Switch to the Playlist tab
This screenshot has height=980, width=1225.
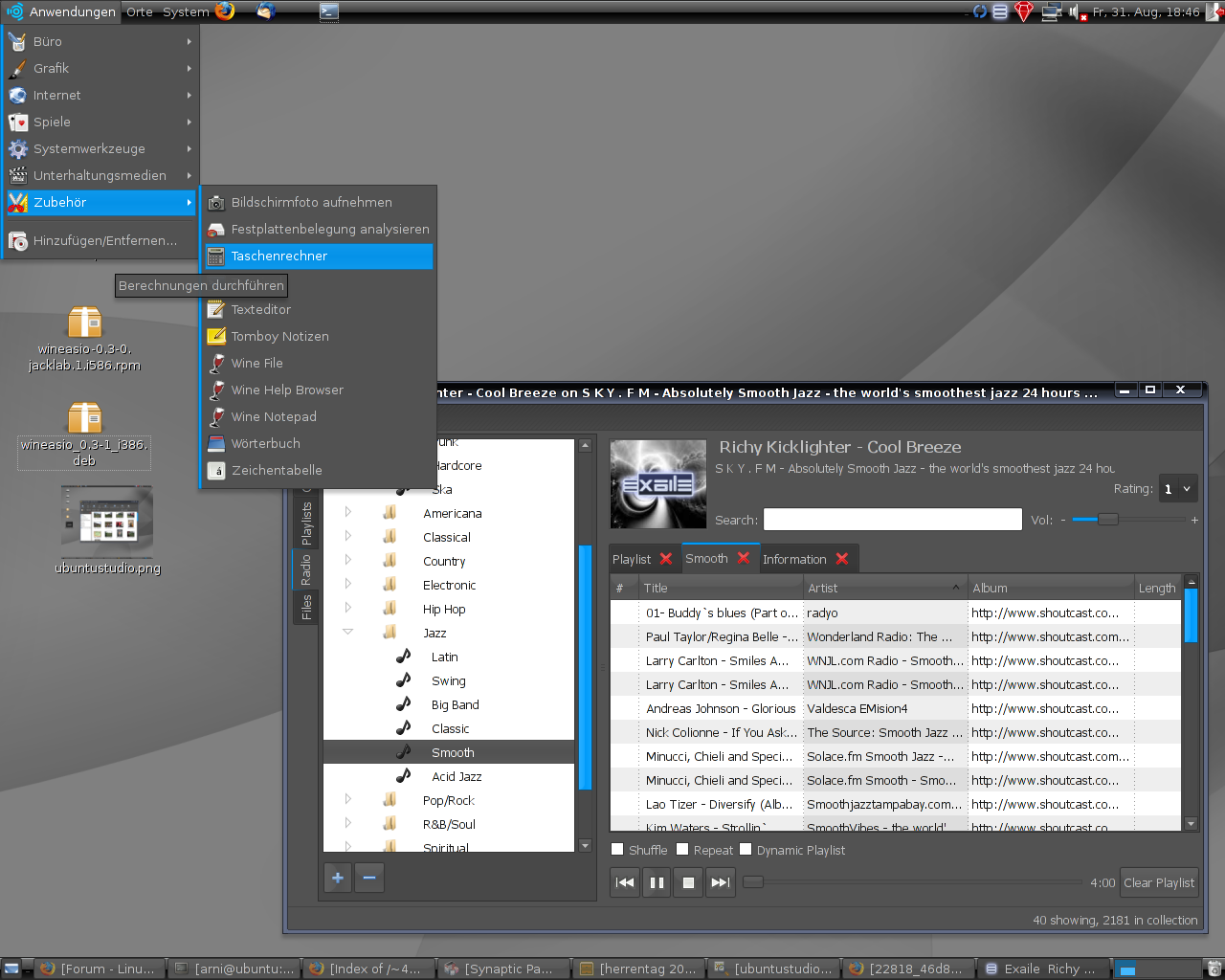pyautogui.click(x=632, y=559)
